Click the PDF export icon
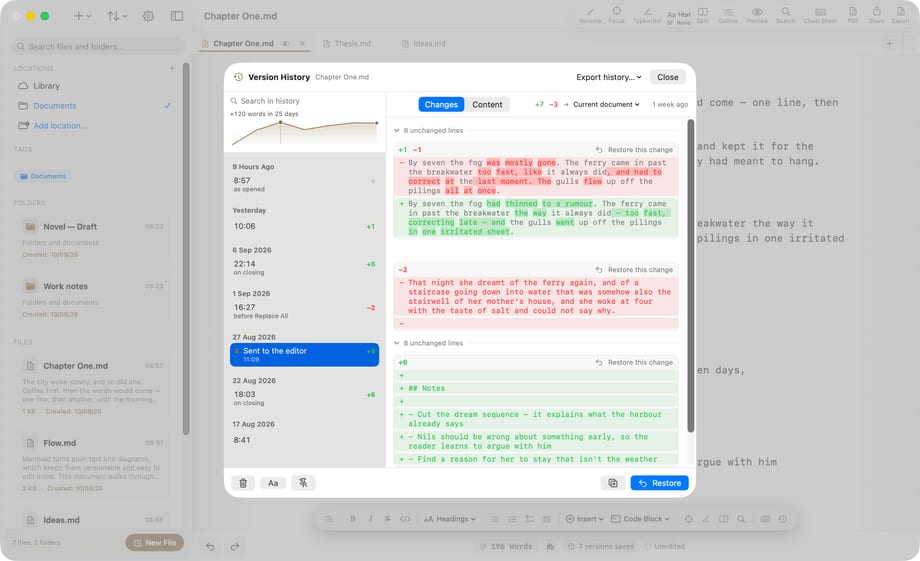920x561 pixels. pyautogui.click(x=853, y=15)
